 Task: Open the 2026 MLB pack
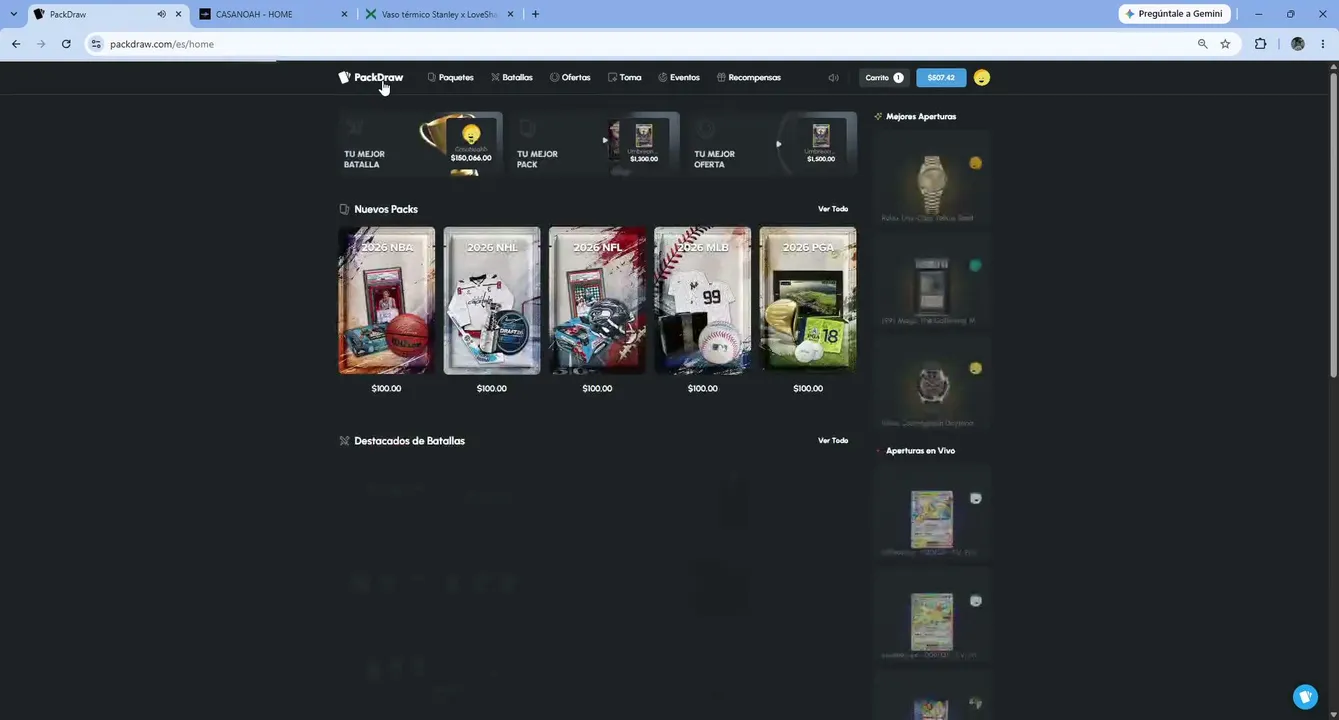(703, 300)
